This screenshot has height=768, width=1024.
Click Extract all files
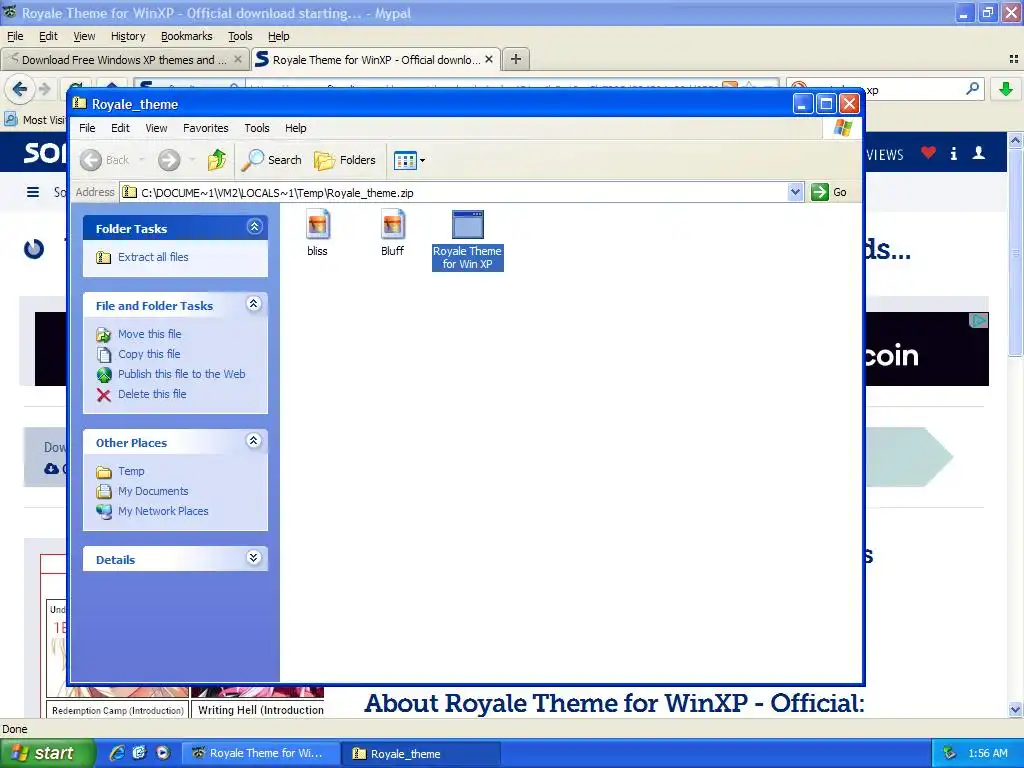coord(153,257)
